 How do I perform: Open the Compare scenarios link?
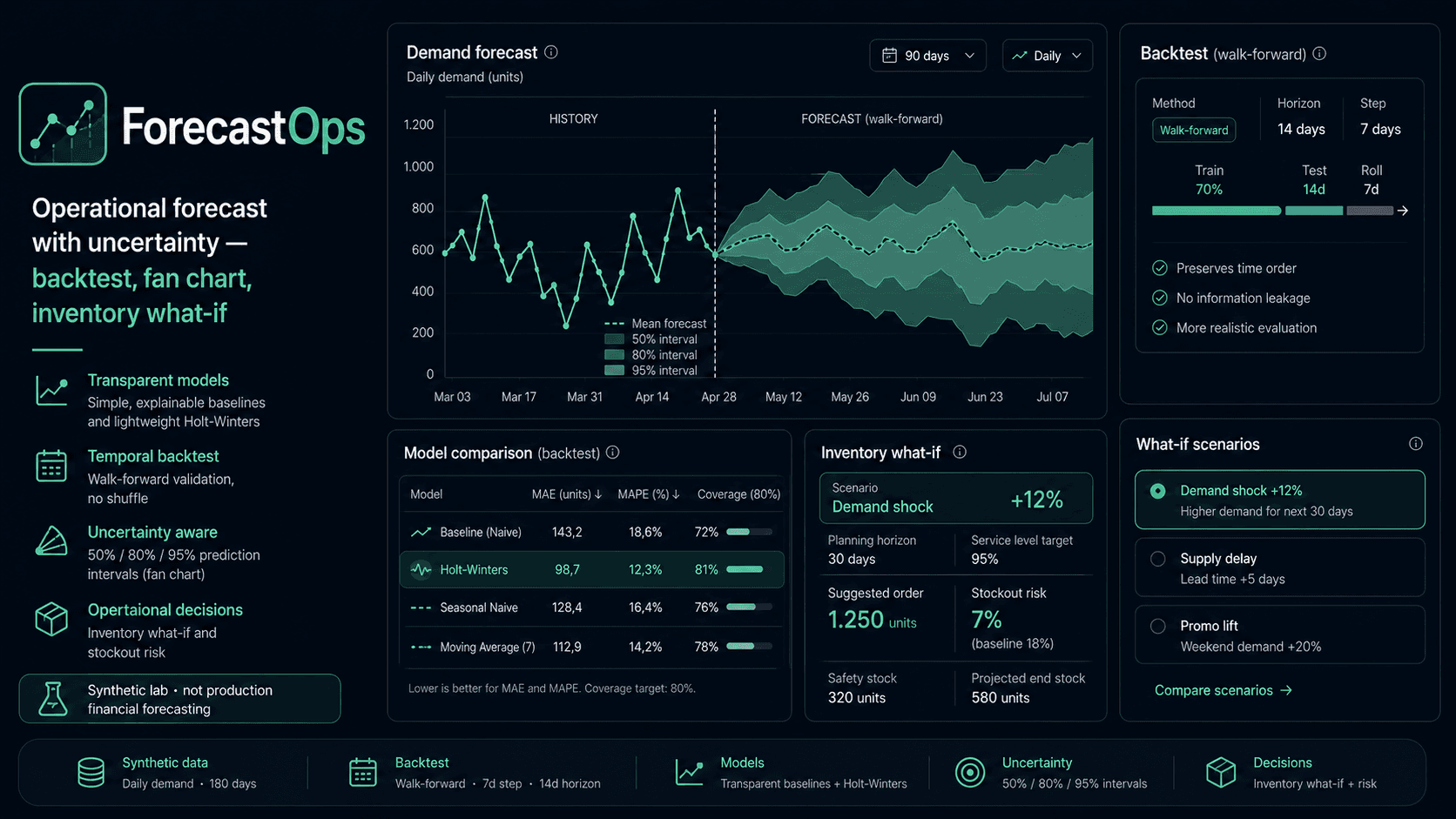(x=1223, y=690)
